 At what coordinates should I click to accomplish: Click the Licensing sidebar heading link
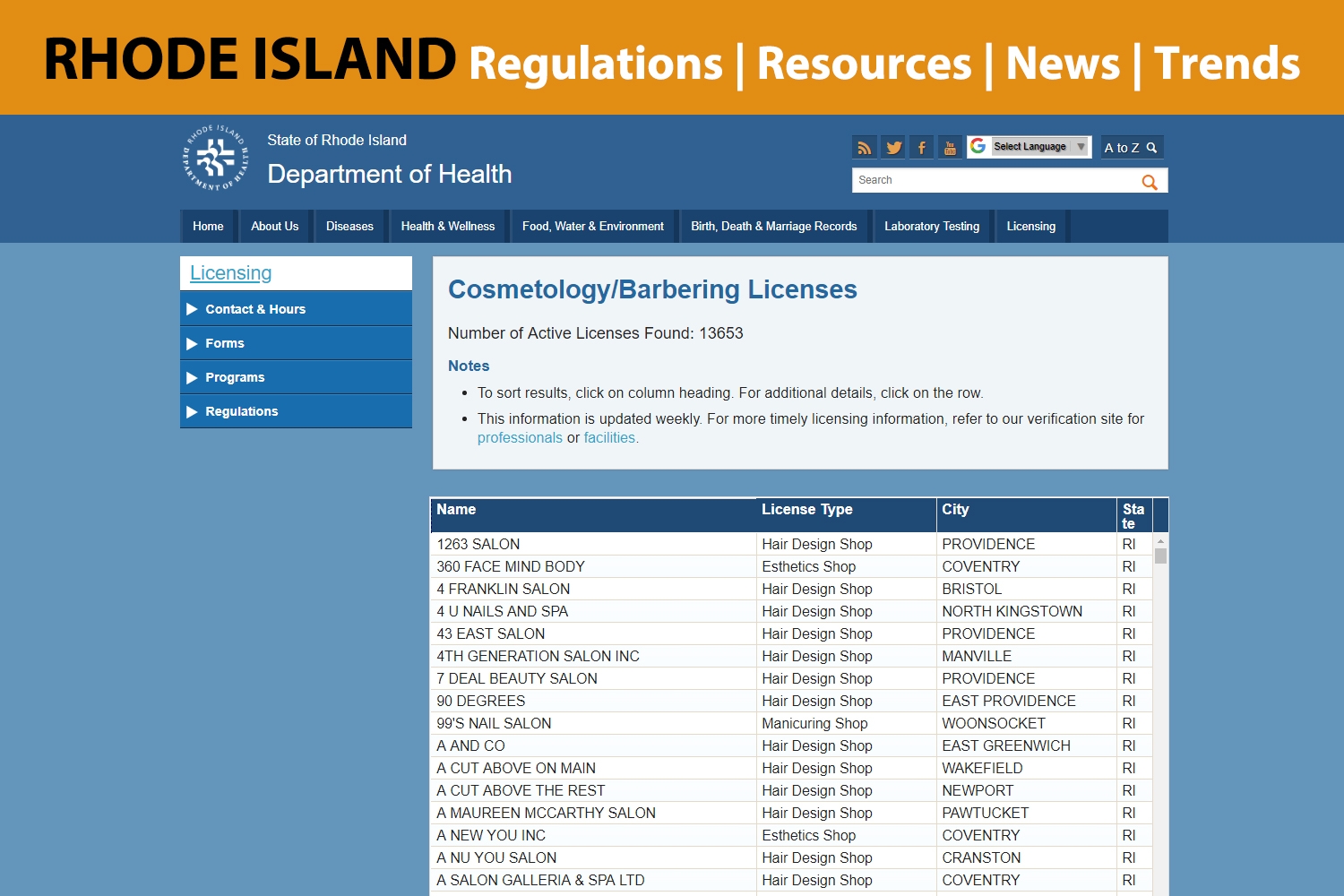[230, 273]
